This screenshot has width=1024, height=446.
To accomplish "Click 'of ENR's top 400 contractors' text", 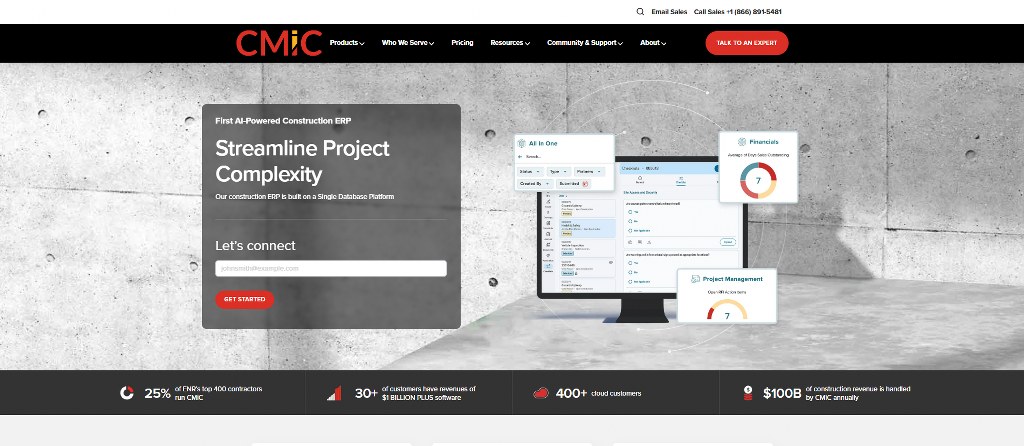I will pos(218,389).
